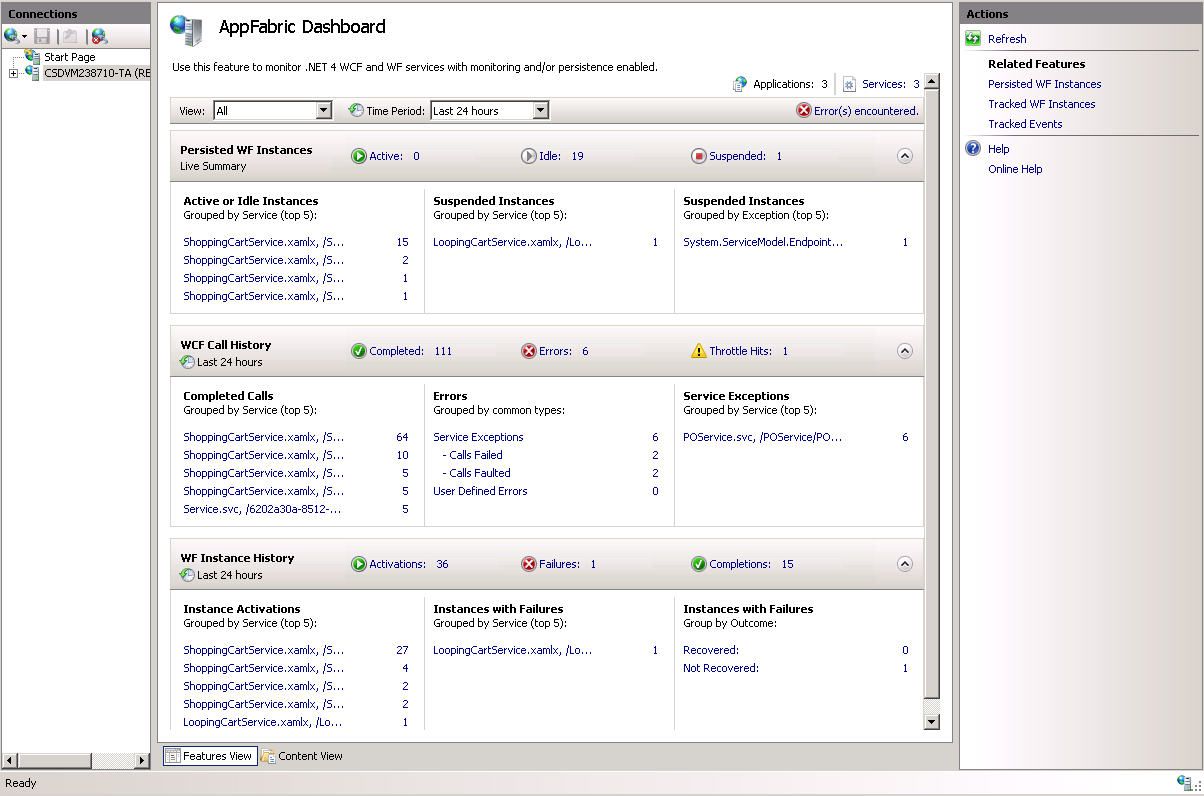Viewport: 1204px width, 796px height.
Task: Open Tracked Events related feature
Action: (x=1025, y=124)
